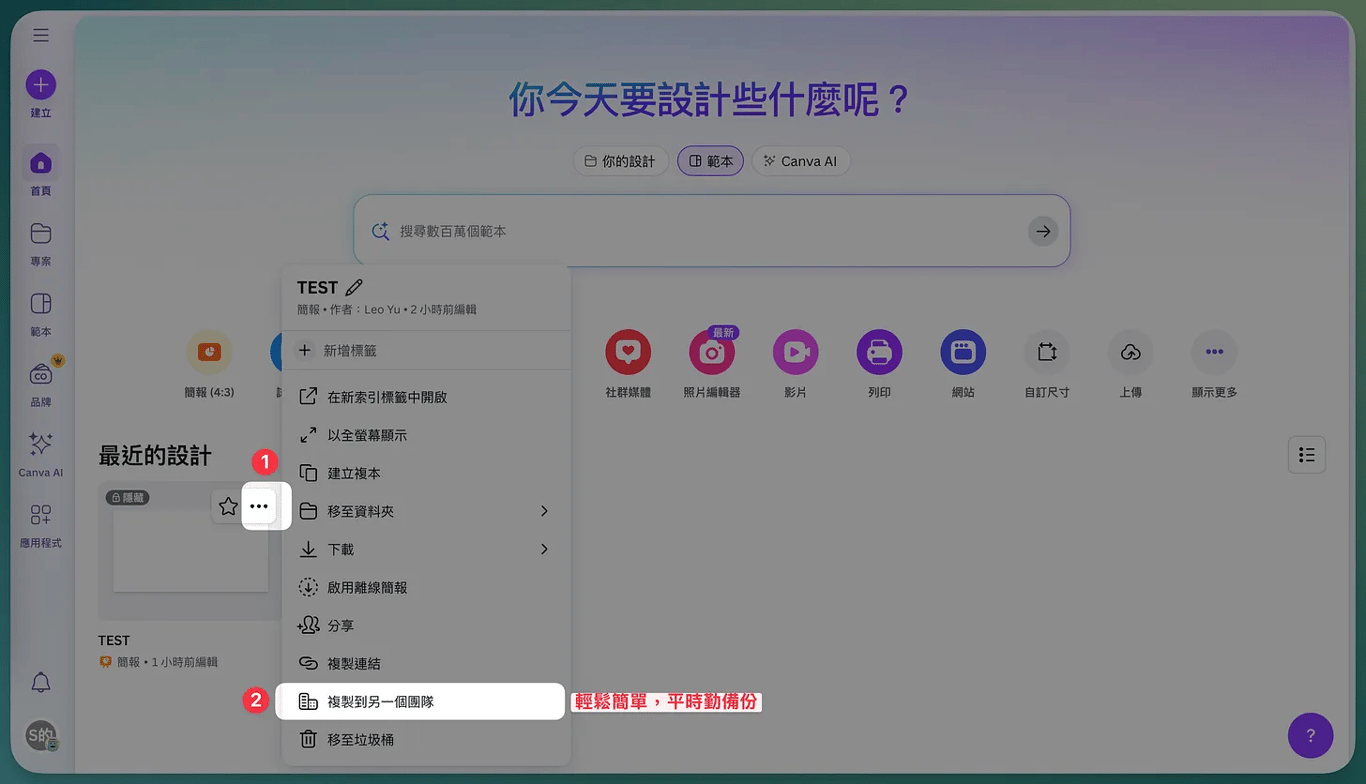
Task: Select the Canva AI pill tab
Action: pos(801,161)
